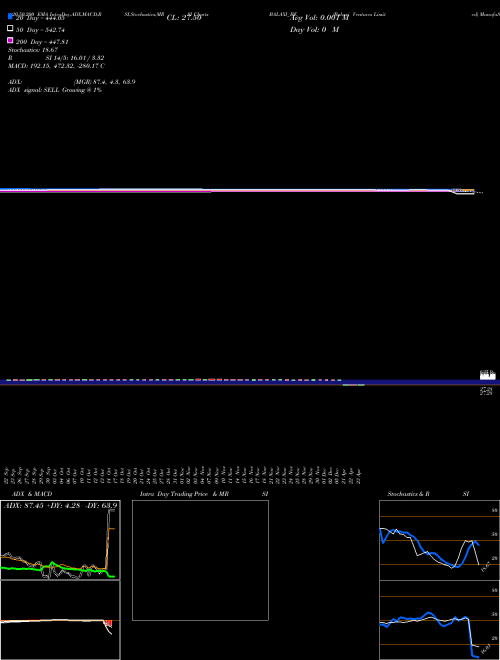Screen dimensions: 500x660
Task: Select the '200 Day = 447.81' legend text
Action: [x=42, y=42]
